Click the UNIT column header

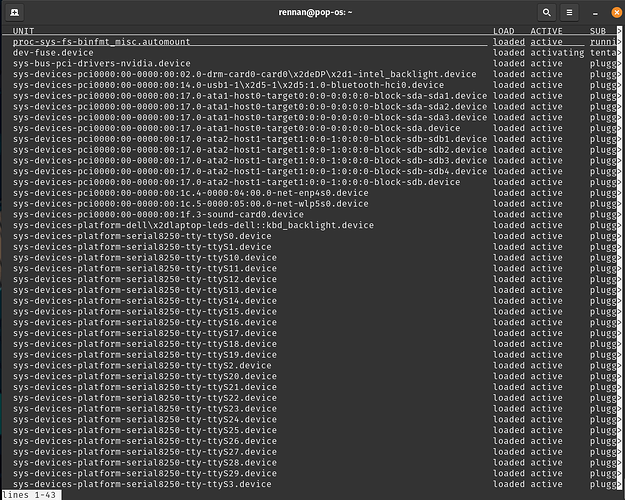(23, 31)
